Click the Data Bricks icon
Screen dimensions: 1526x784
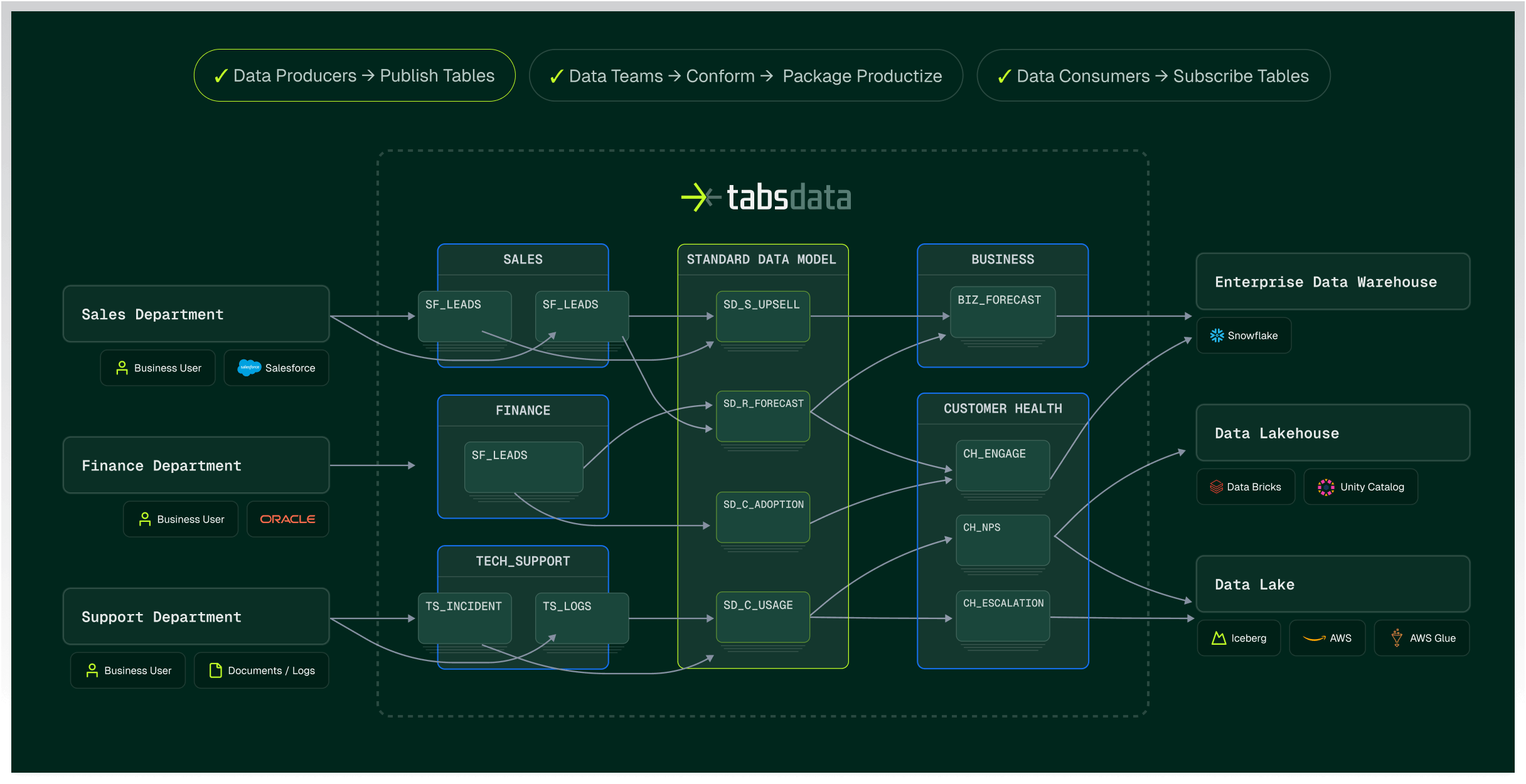click(x=1216, y=487)
